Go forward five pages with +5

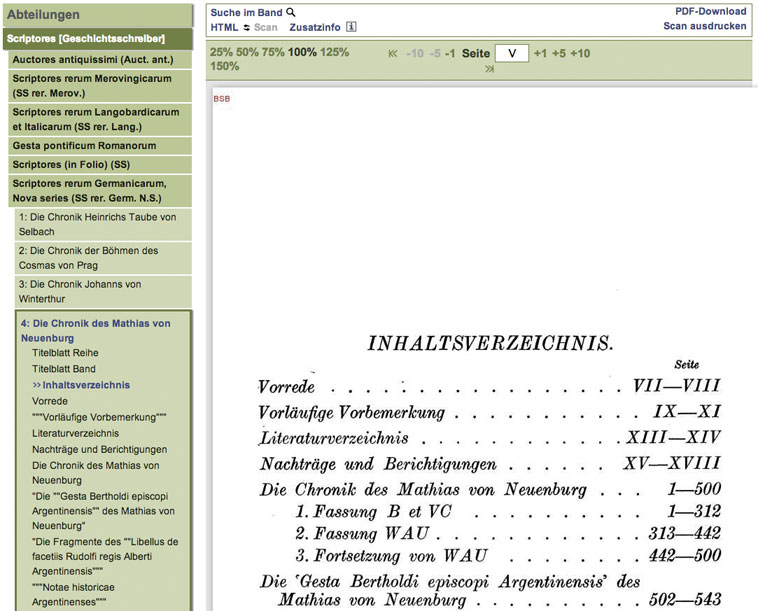pyautogui.click(x=558, y=53)
